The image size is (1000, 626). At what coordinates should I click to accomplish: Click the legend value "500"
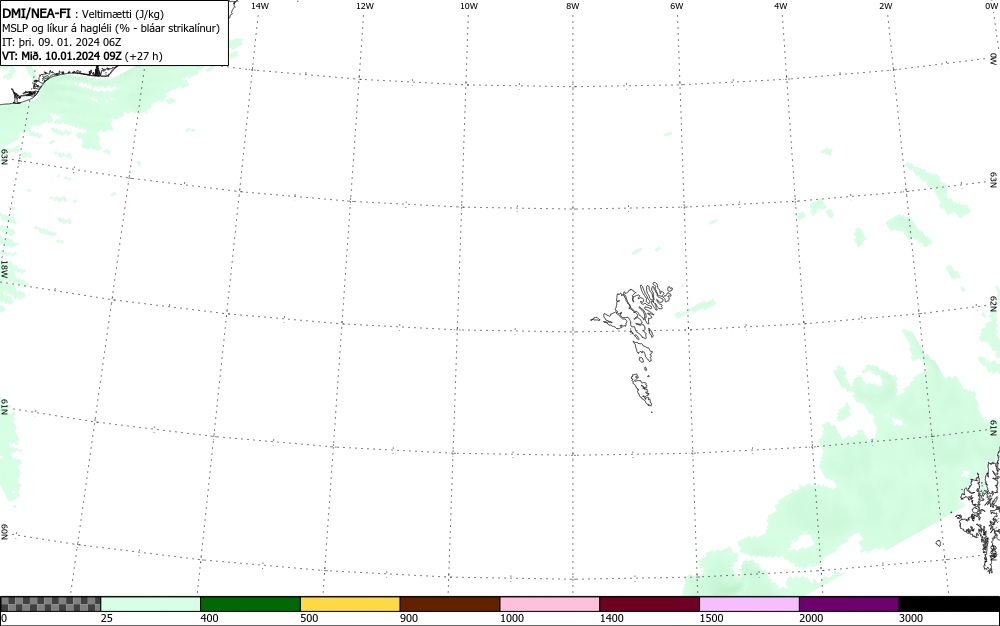click(x=309, y=618)
